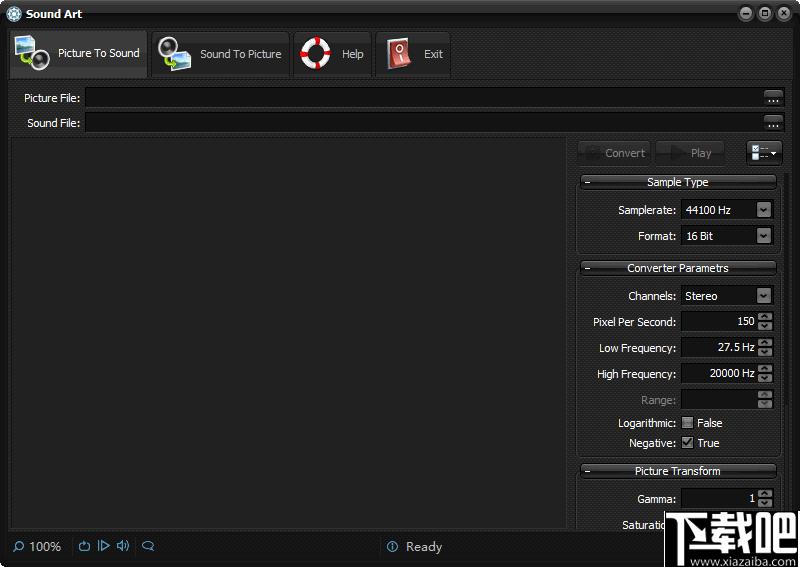Browse for Sound File with ellipsis button
The width and height of the screenshot is (800, 567).
773,122
